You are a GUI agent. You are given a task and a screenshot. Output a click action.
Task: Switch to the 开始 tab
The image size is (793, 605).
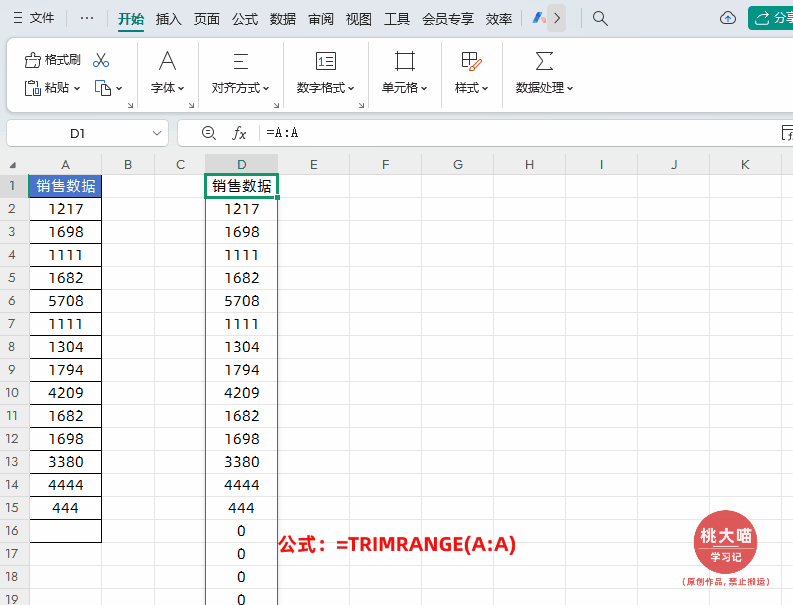pos(131,19)
